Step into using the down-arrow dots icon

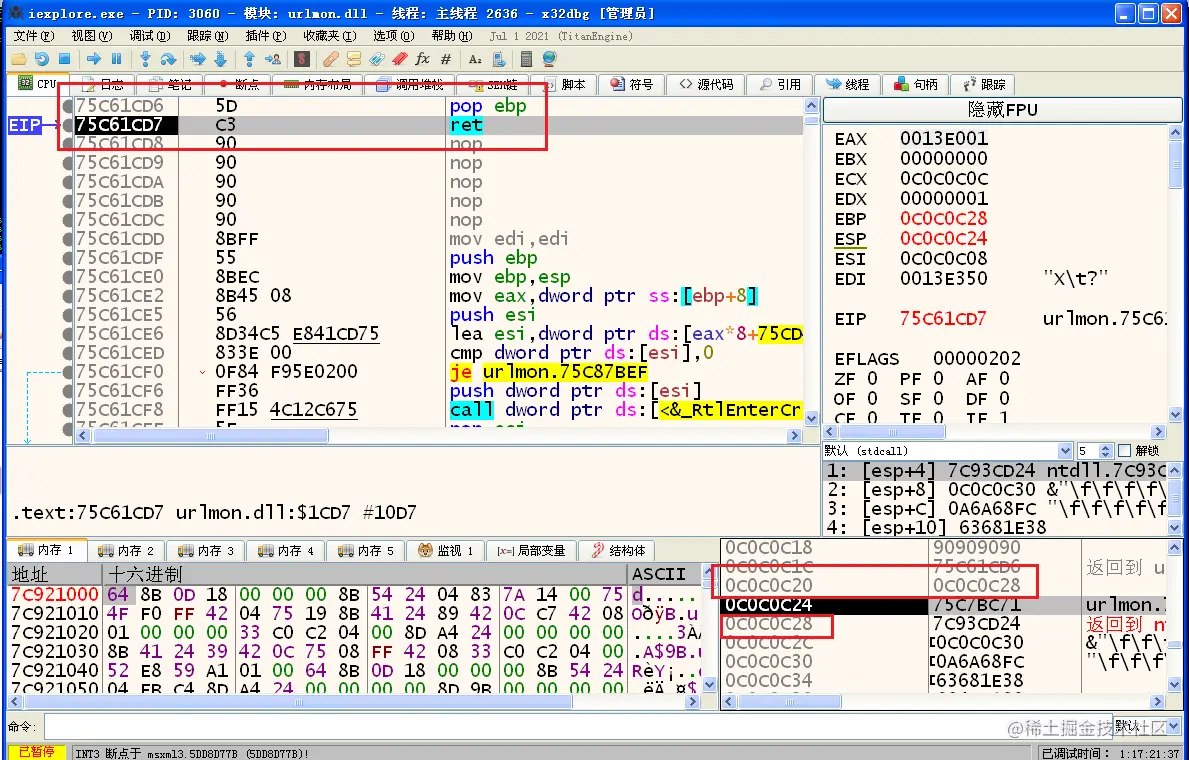145,58
